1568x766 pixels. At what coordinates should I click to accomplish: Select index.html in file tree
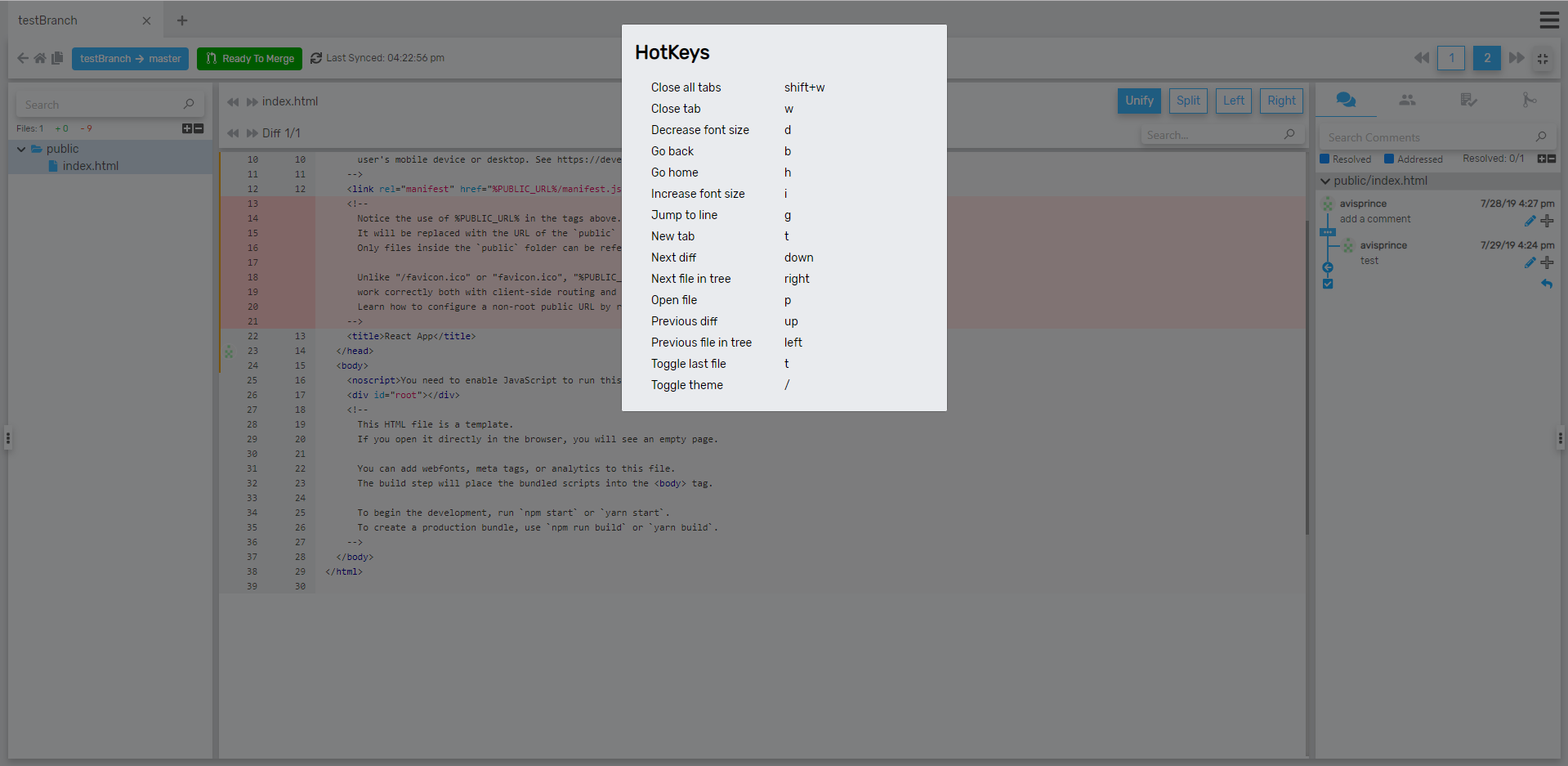[90, 166]
